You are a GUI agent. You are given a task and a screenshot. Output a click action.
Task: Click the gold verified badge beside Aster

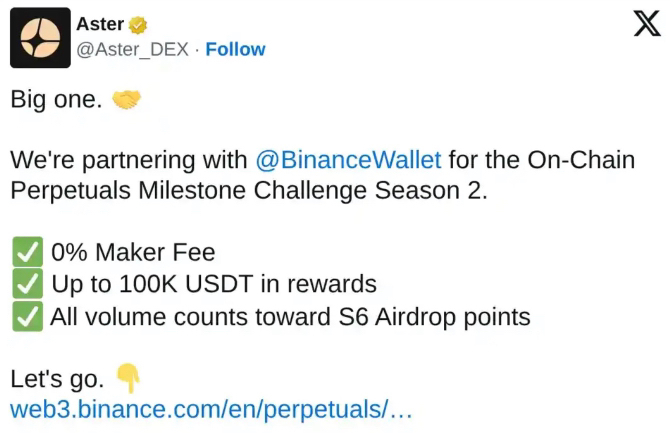point(139,25)
